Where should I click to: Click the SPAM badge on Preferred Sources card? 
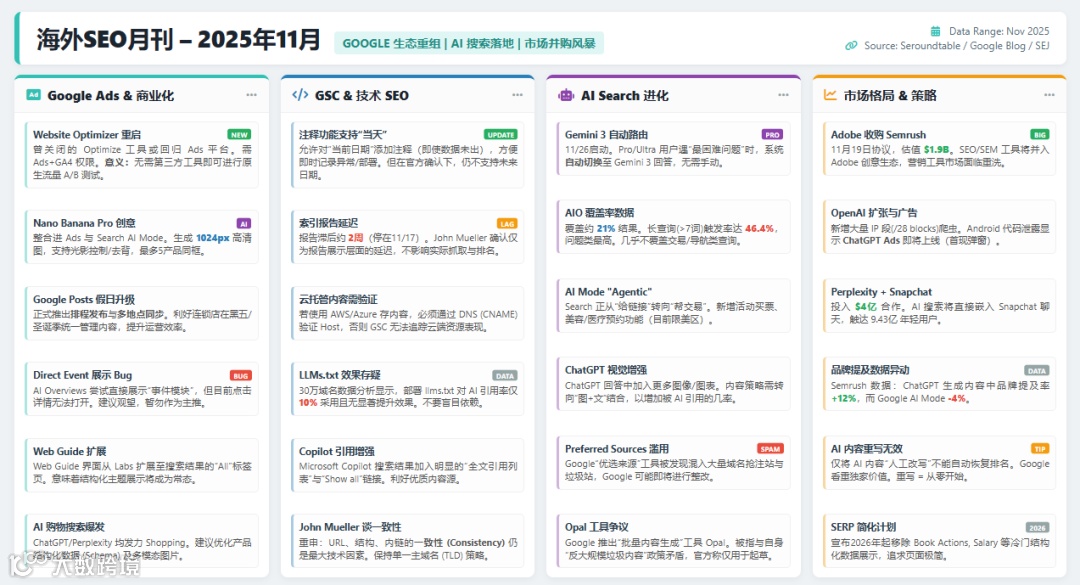770,449
